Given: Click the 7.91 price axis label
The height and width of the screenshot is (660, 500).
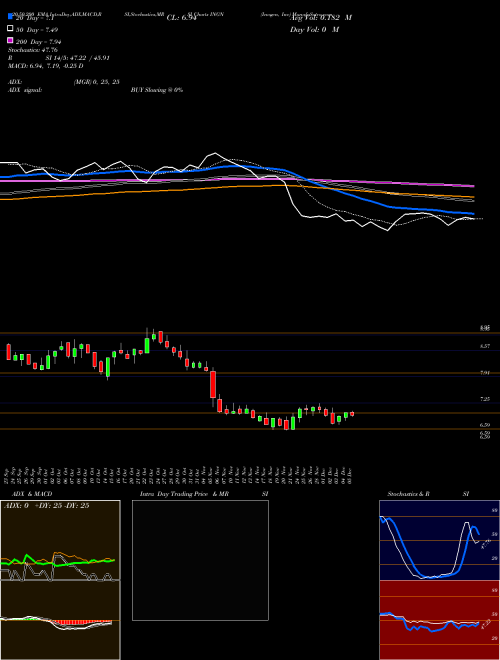Looking at the screenshot, I should pos(485,373).
